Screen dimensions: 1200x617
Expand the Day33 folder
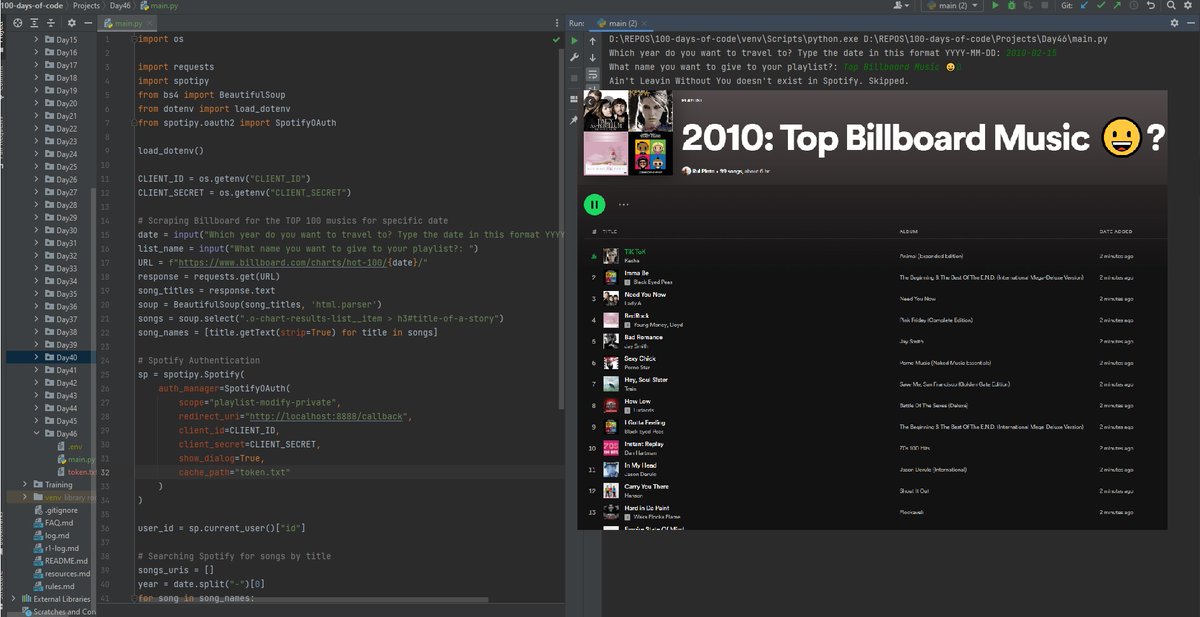tap(38, 268)
